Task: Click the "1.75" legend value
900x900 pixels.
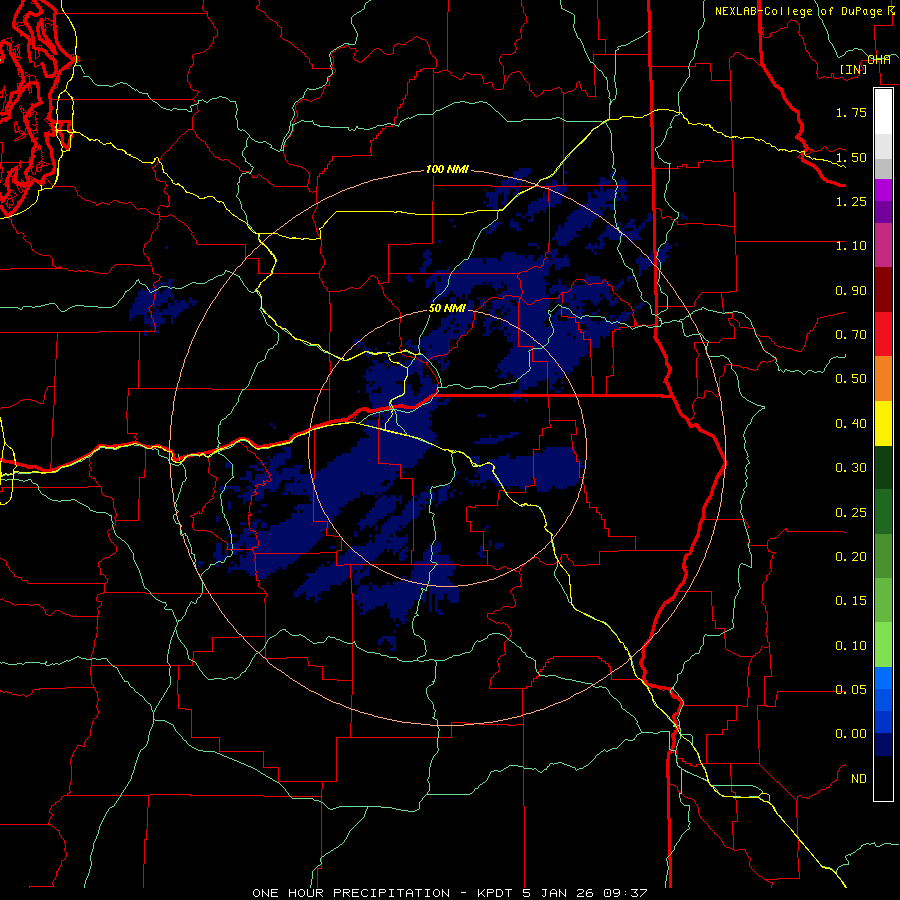Action: pos(851,112)
